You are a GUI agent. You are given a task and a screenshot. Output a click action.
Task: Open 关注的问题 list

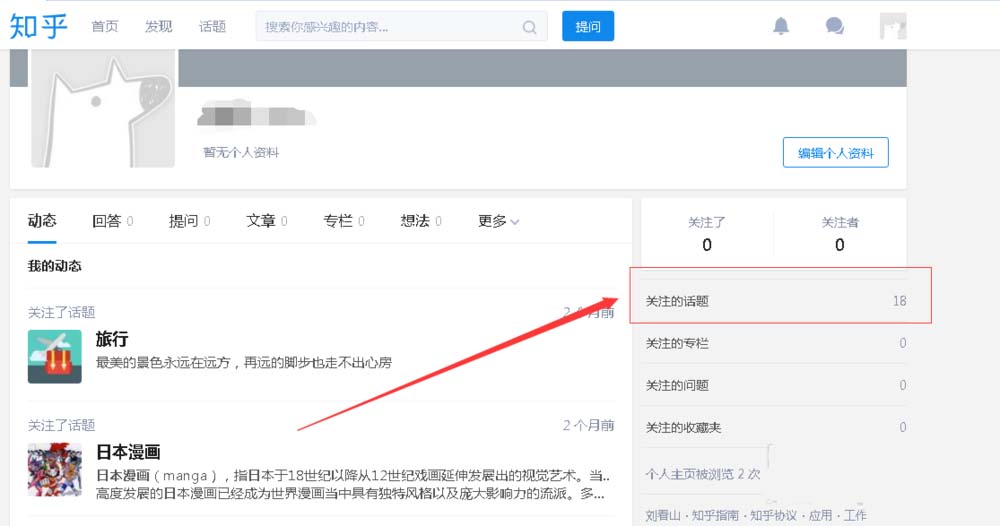[774, 385]
